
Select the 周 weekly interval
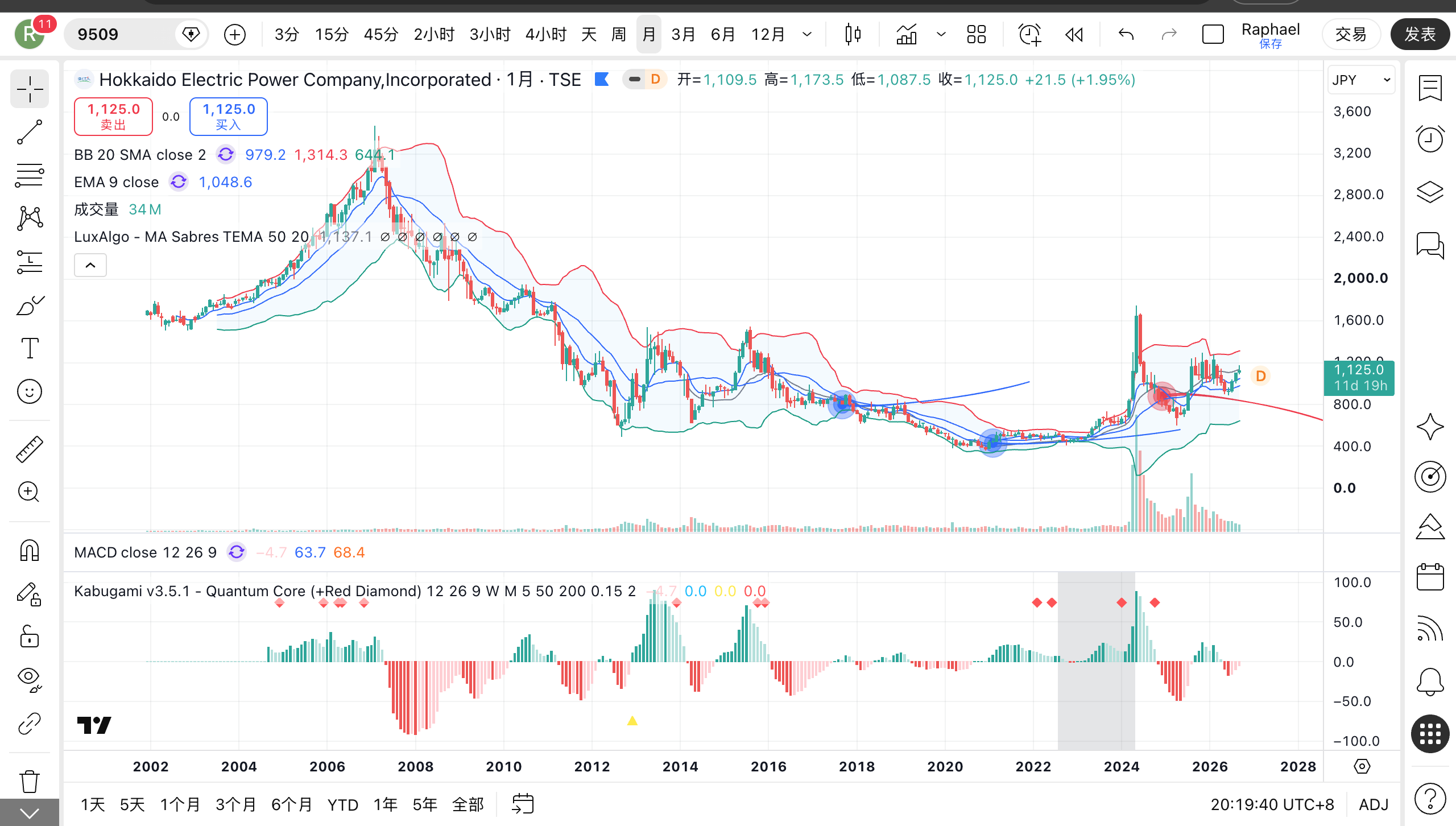pos(618,35)
